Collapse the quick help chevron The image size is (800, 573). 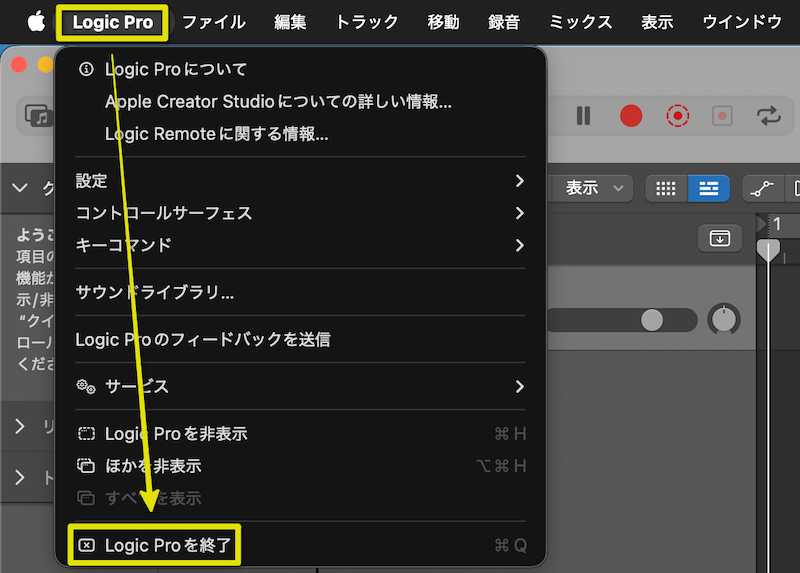click(20, 188)
